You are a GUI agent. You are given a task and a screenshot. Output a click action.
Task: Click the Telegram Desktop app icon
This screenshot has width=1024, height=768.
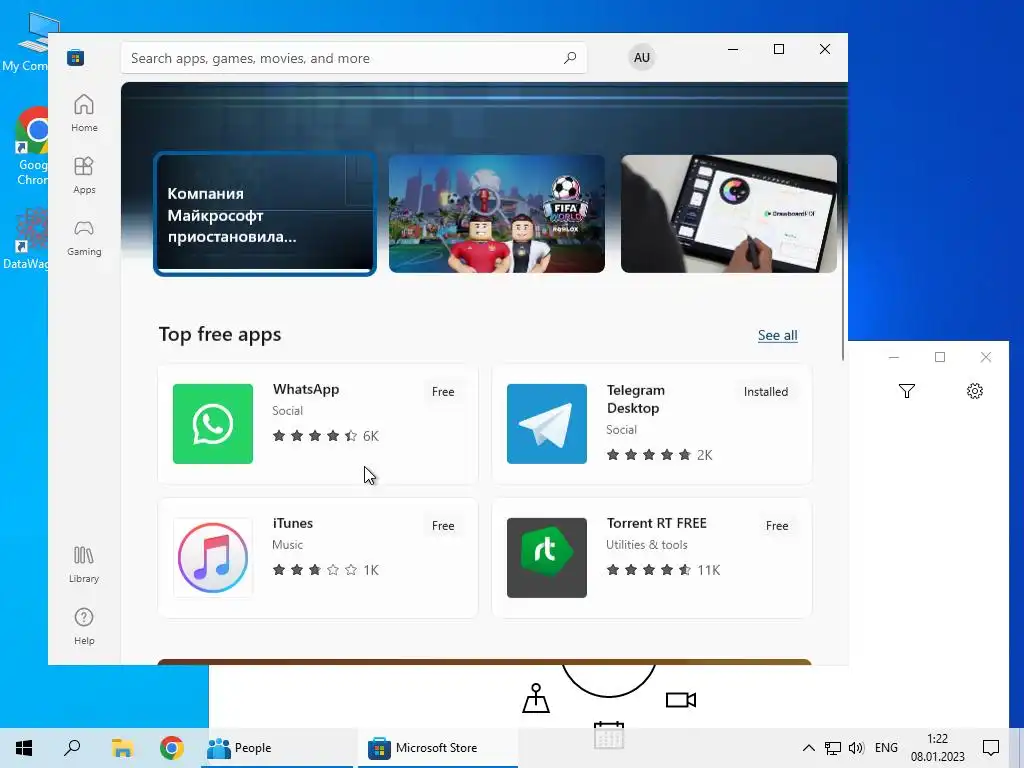[x=547, y=424]
